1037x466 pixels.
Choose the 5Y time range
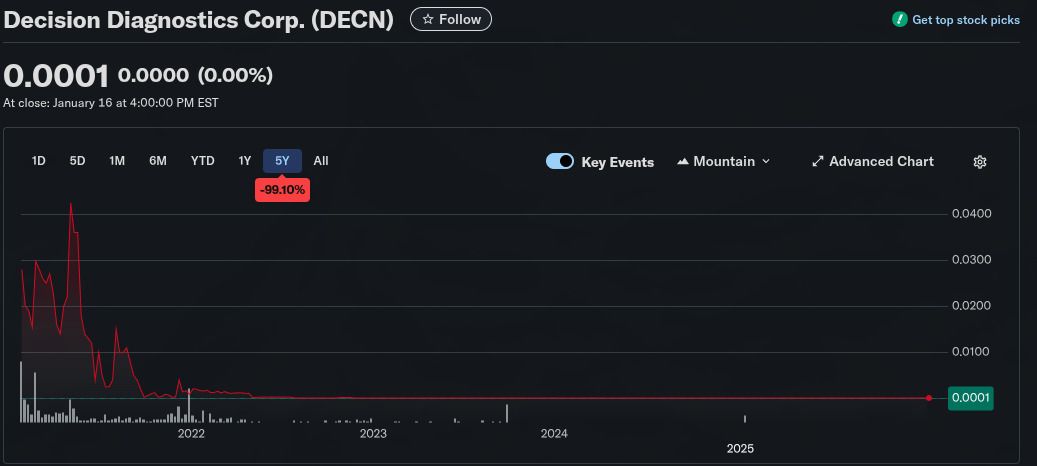coord(282,161)
